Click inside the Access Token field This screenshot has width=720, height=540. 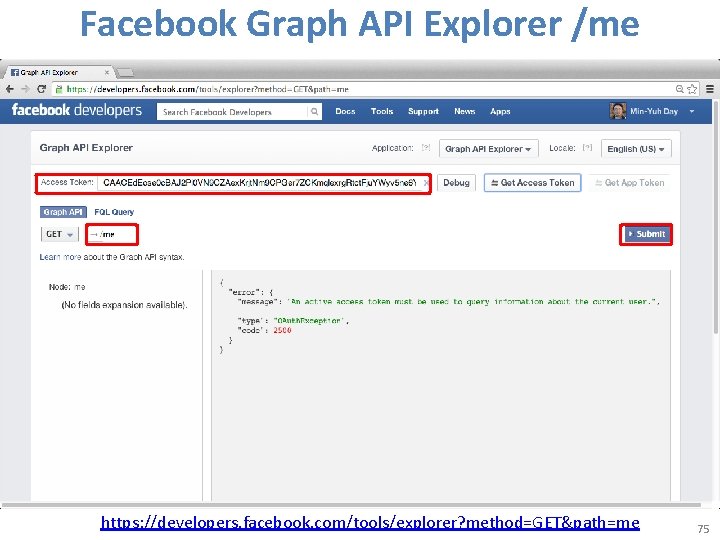coord(259,183)
